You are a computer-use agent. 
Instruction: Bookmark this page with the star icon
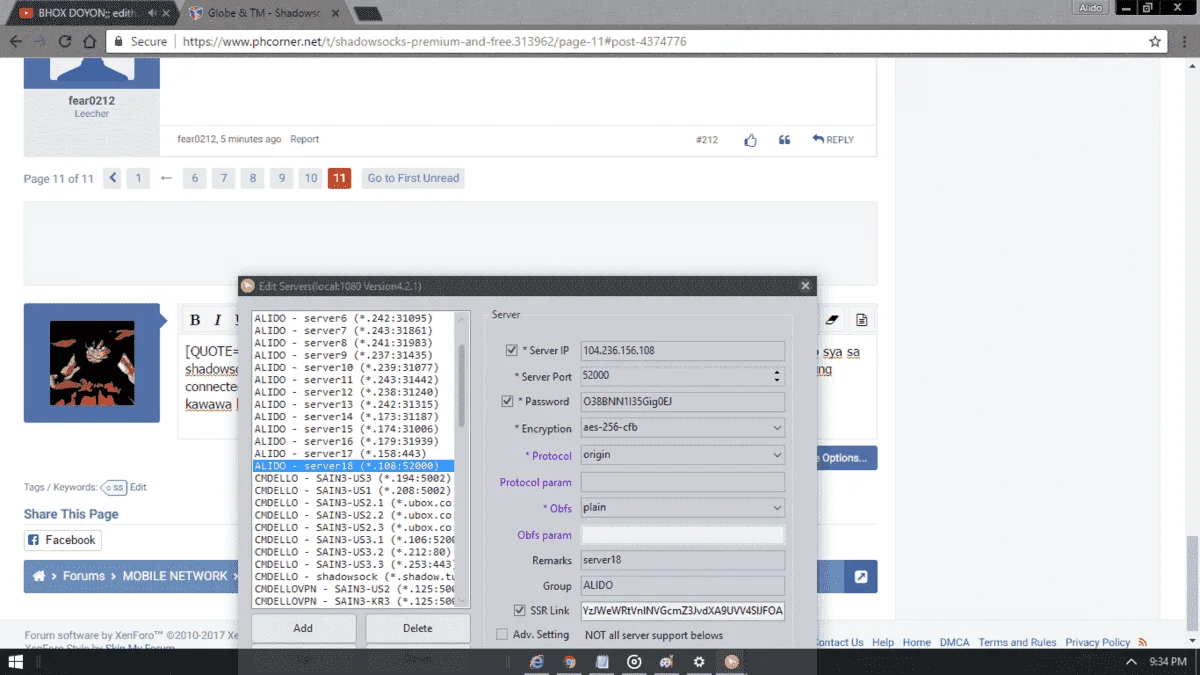coord(1156,42)
